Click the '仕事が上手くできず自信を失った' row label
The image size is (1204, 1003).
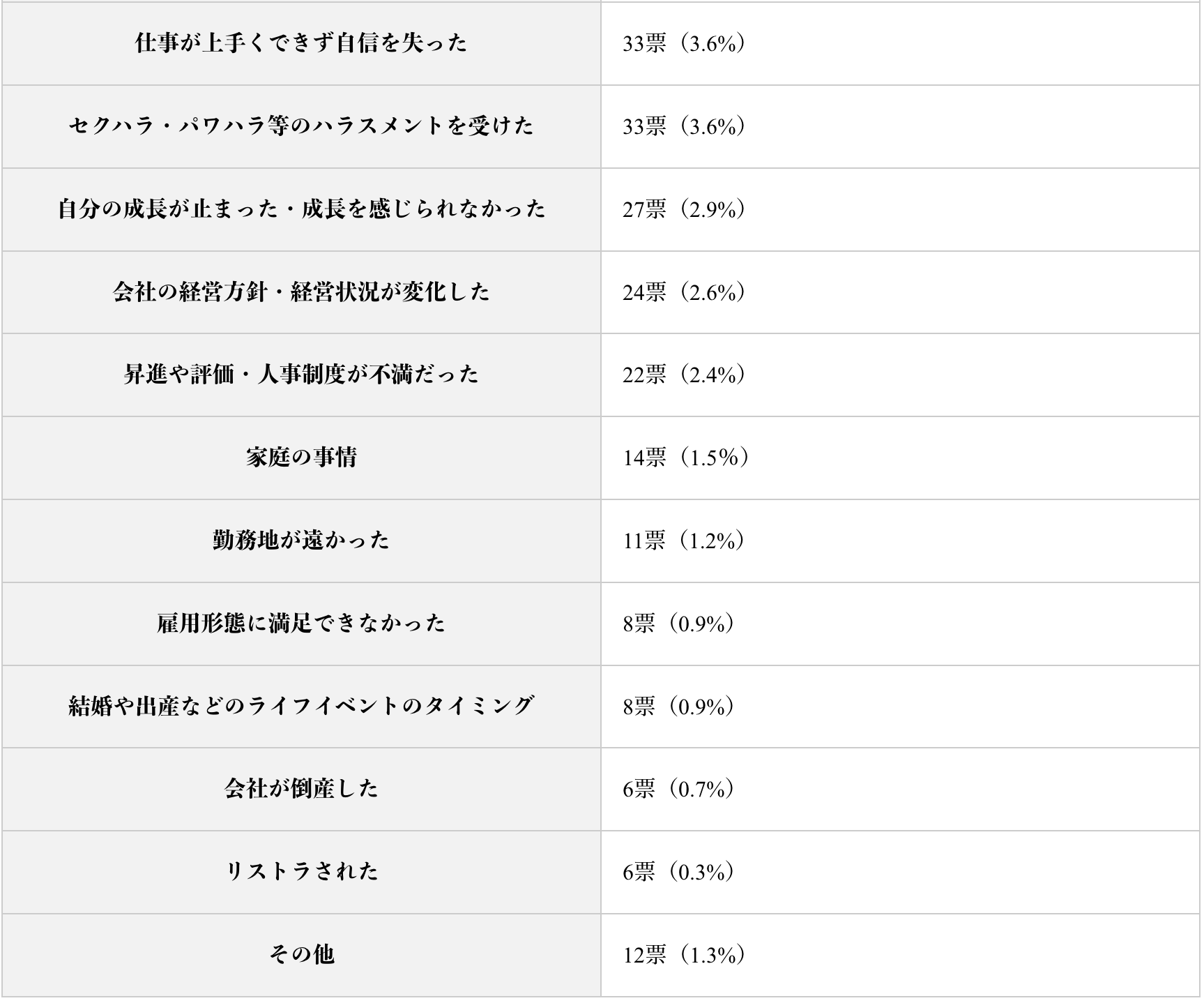[301, 43]
